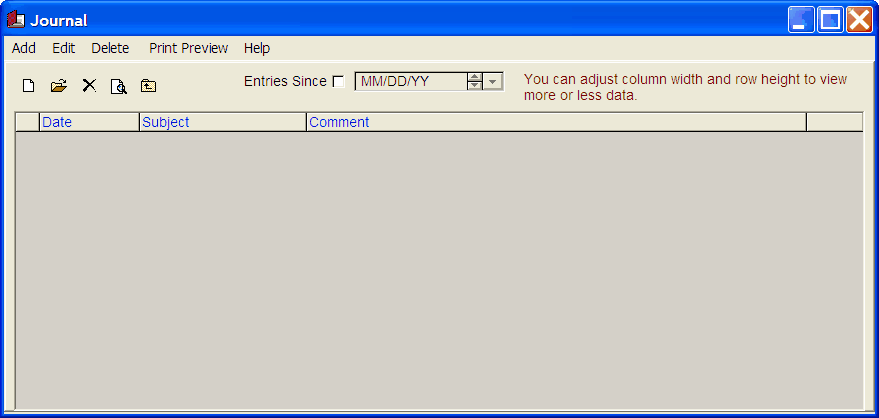The image size is (879, 418).
Task: Click the print preview magnifier icon
Action: point(119,86)
